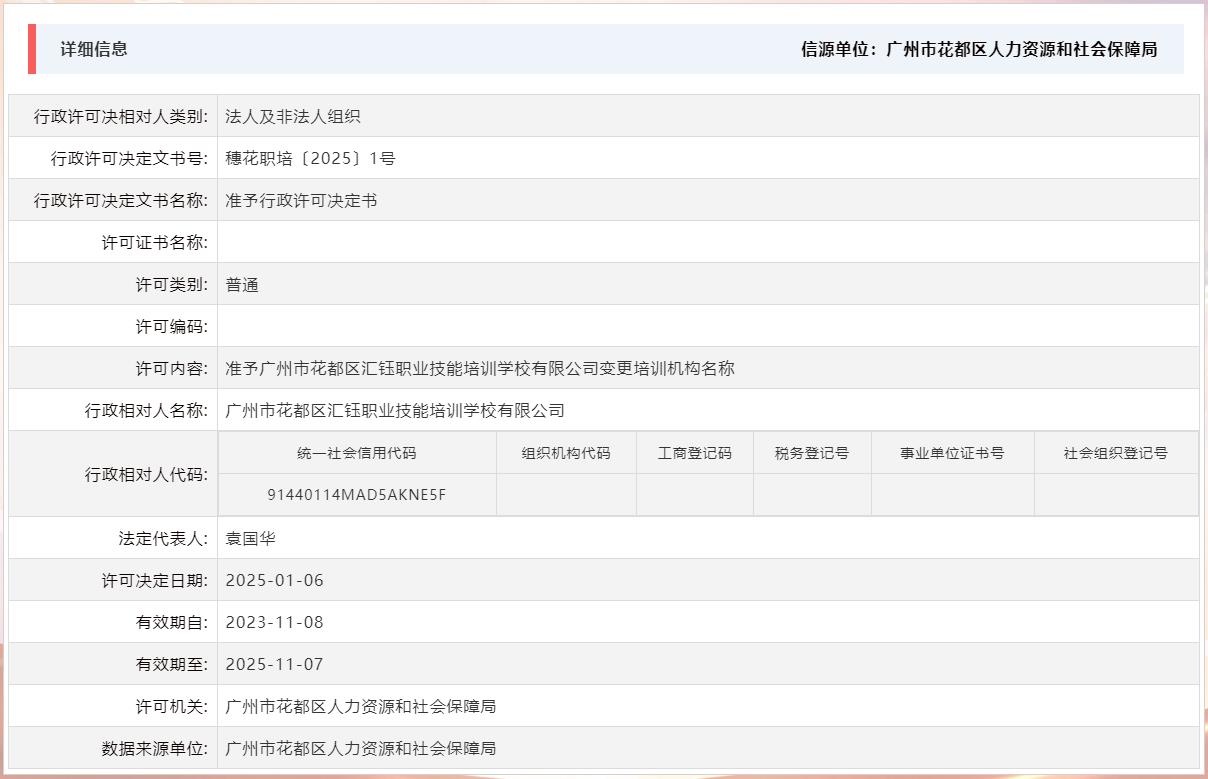Click the 事业单位证书号 column header
This screenshot has width=1208, height=779.
click(x=953, y=452)
